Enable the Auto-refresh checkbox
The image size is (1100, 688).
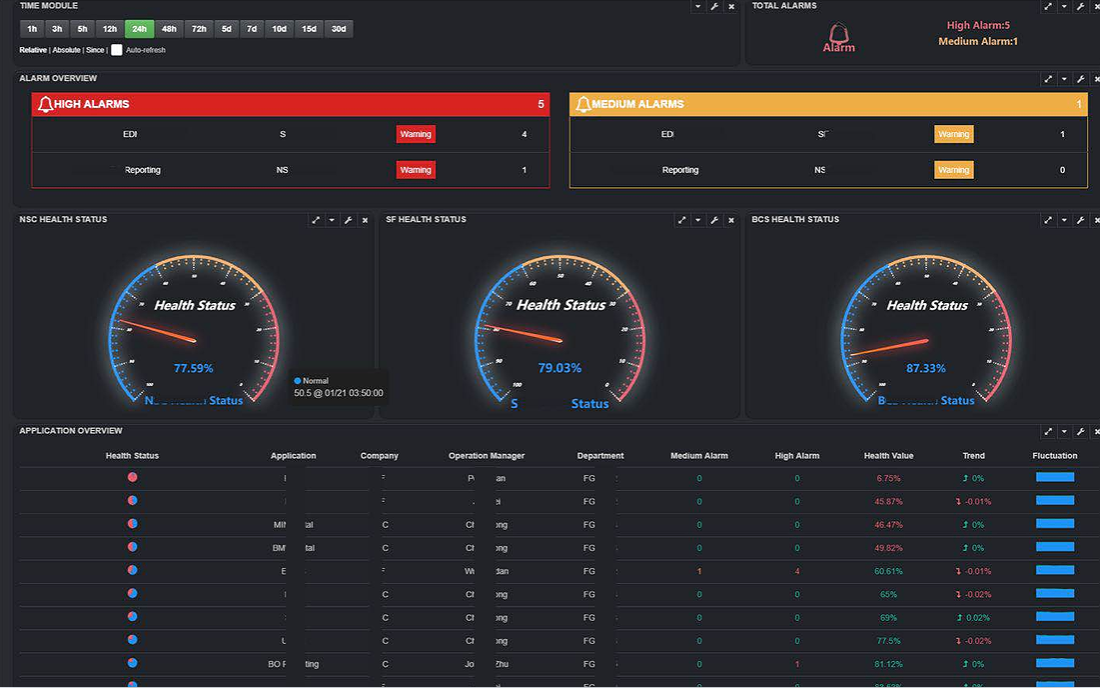point(117,49)
